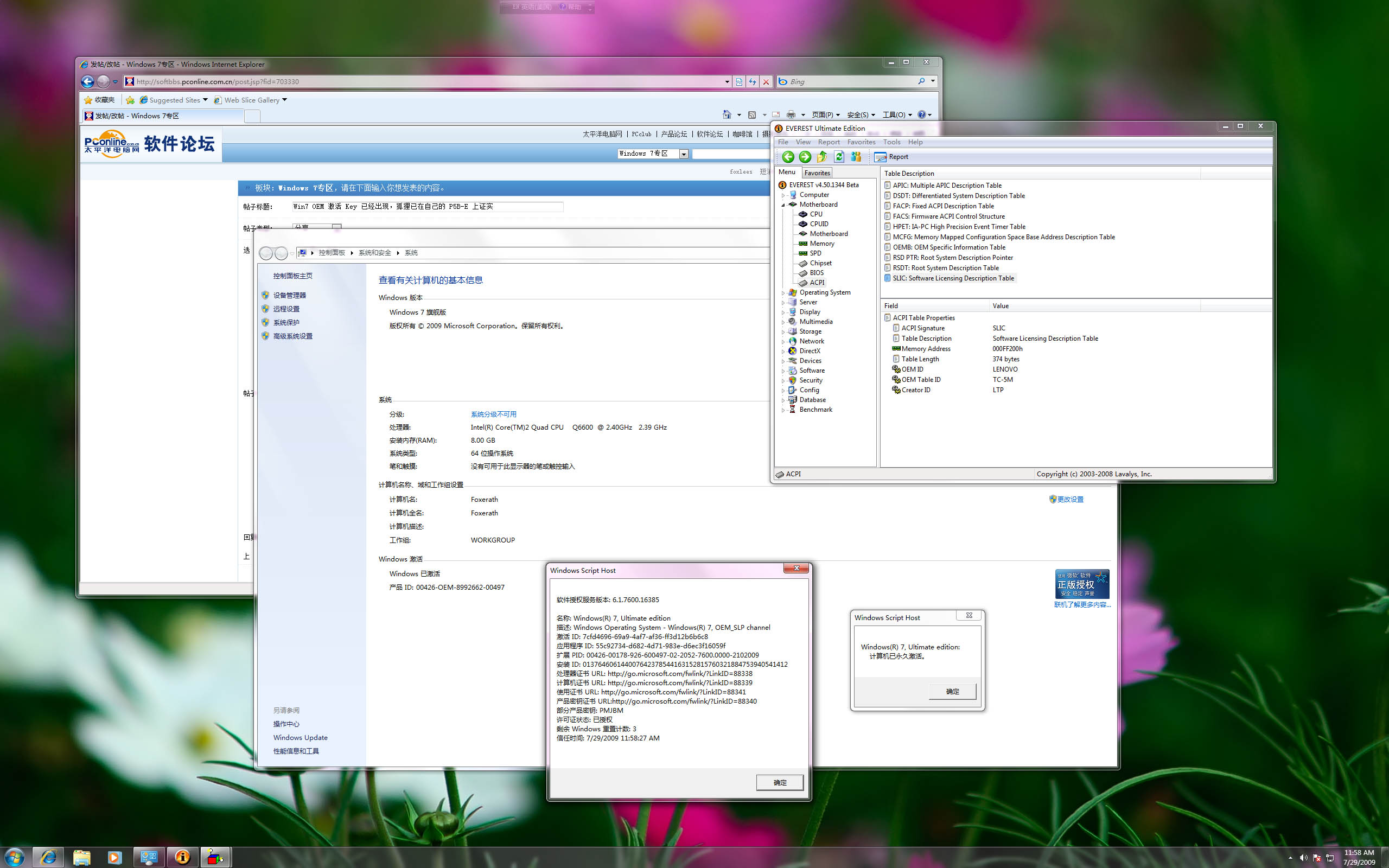Click confirm button in activation status dialog
Screen dimensions: 1389x868
click(952, 691)
